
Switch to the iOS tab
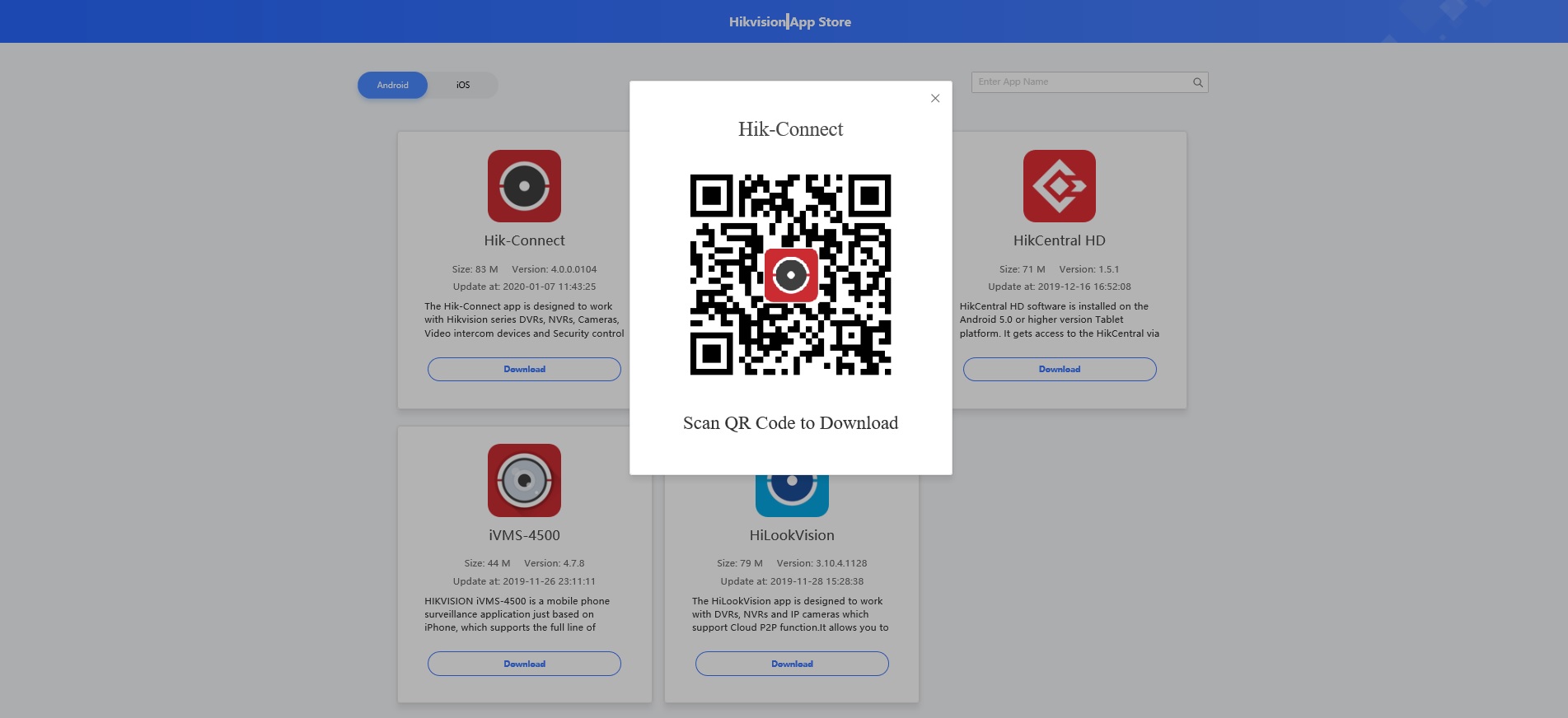coord(463,85)
